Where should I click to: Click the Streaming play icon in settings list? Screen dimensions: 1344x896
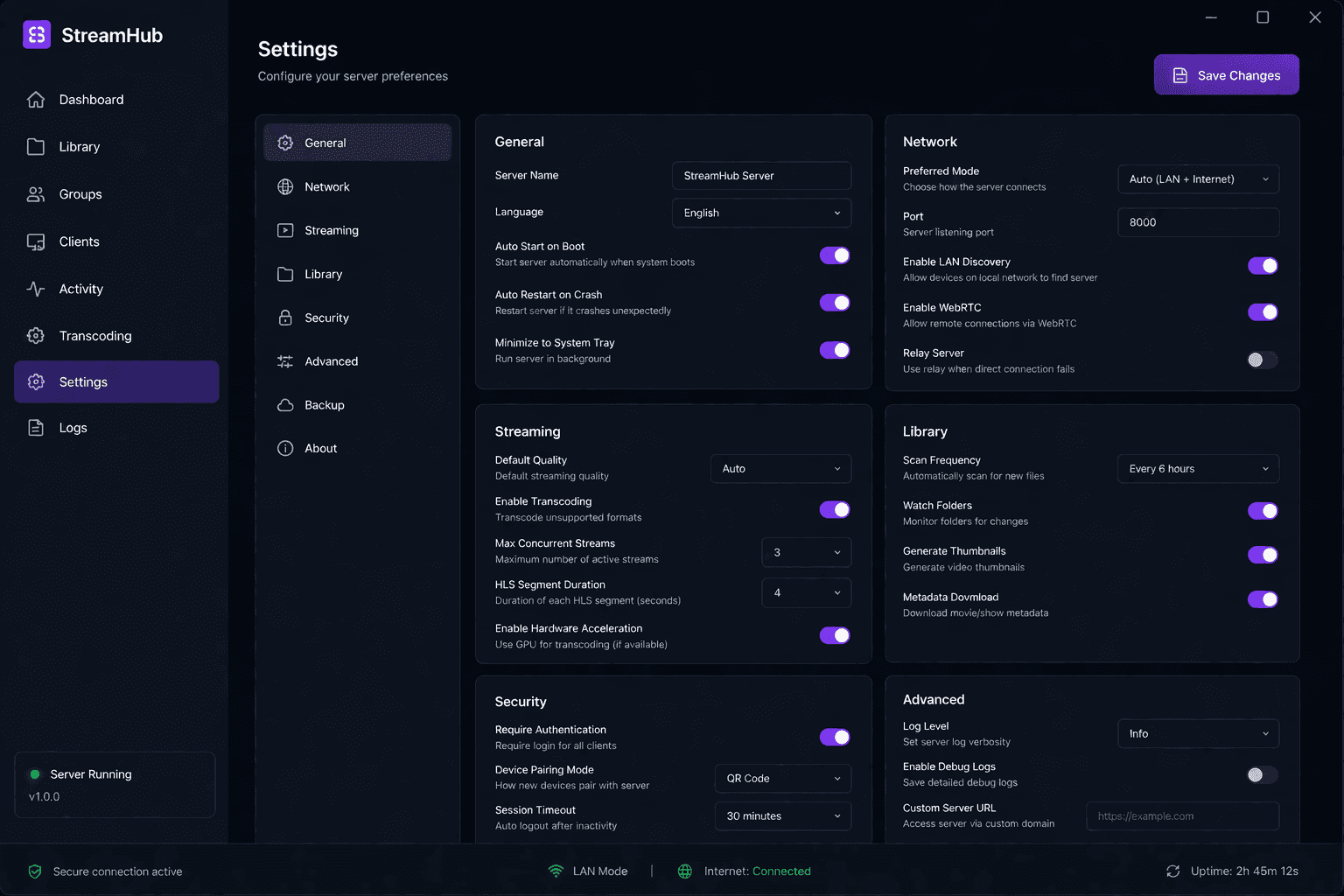[x=285, y=230]
